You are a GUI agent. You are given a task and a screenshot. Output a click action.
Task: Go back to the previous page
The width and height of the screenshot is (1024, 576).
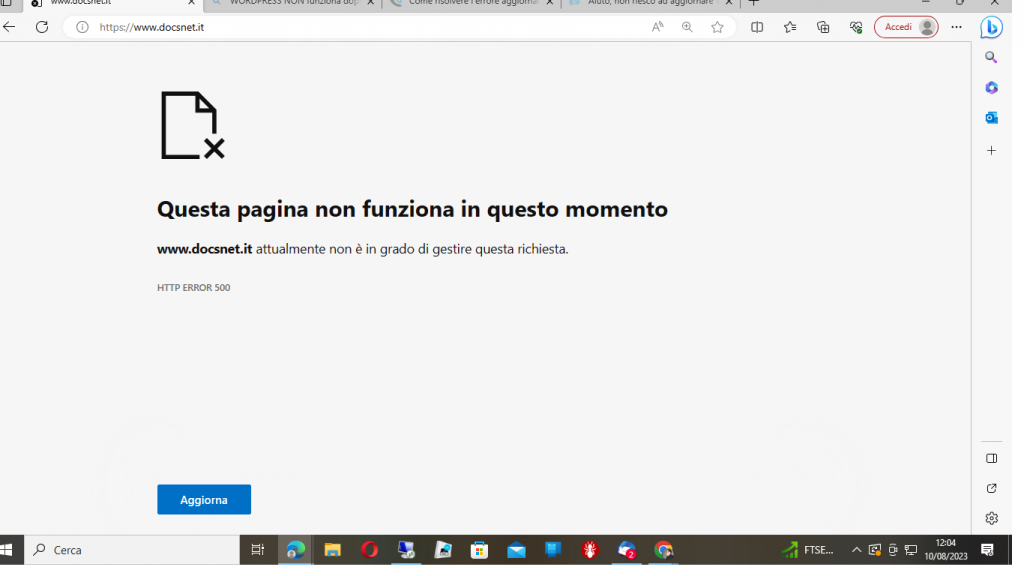point(9,27)
